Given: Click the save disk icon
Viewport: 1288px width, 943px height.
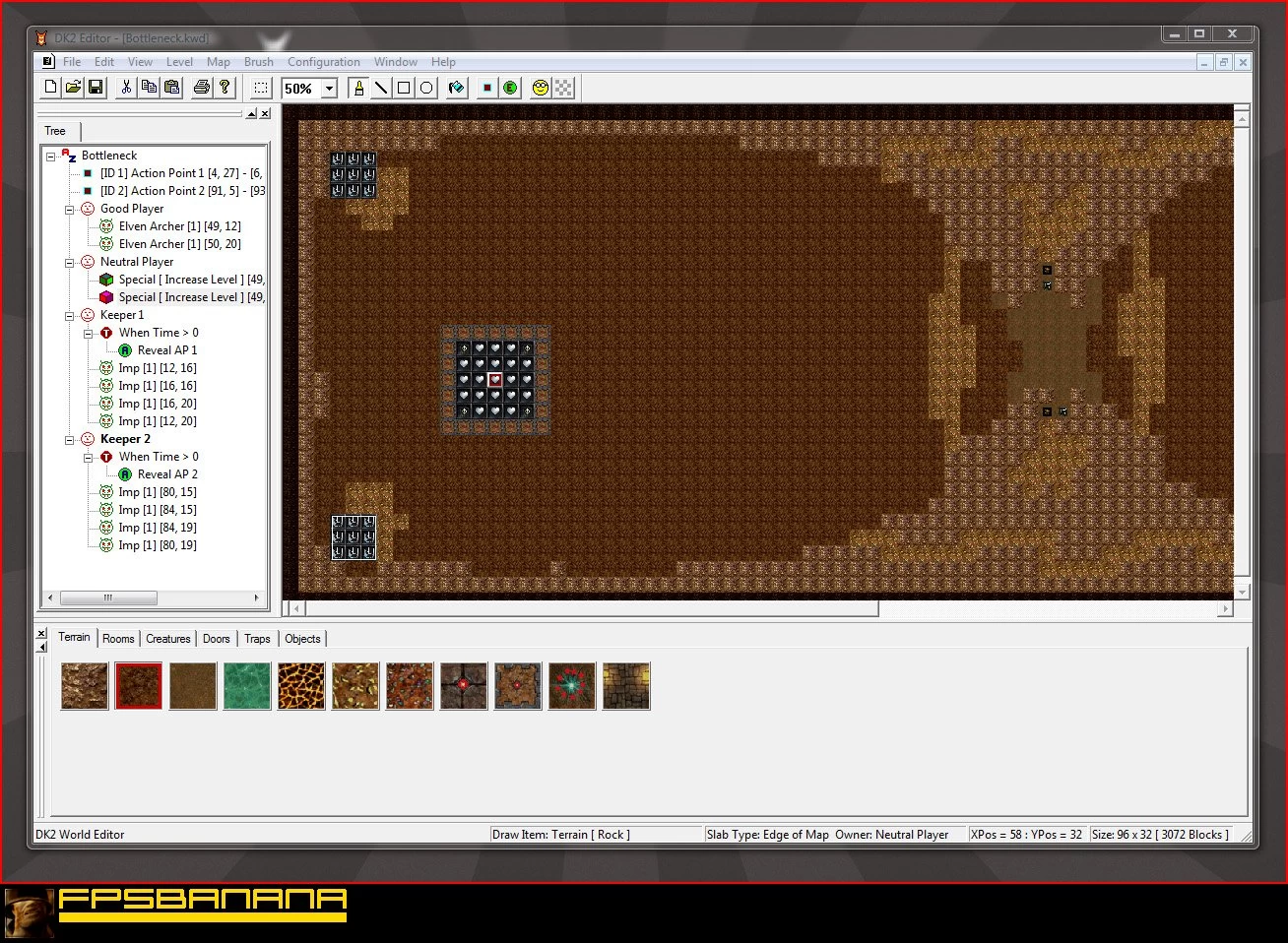Looking at the screenshot, I should pos(96,88).
